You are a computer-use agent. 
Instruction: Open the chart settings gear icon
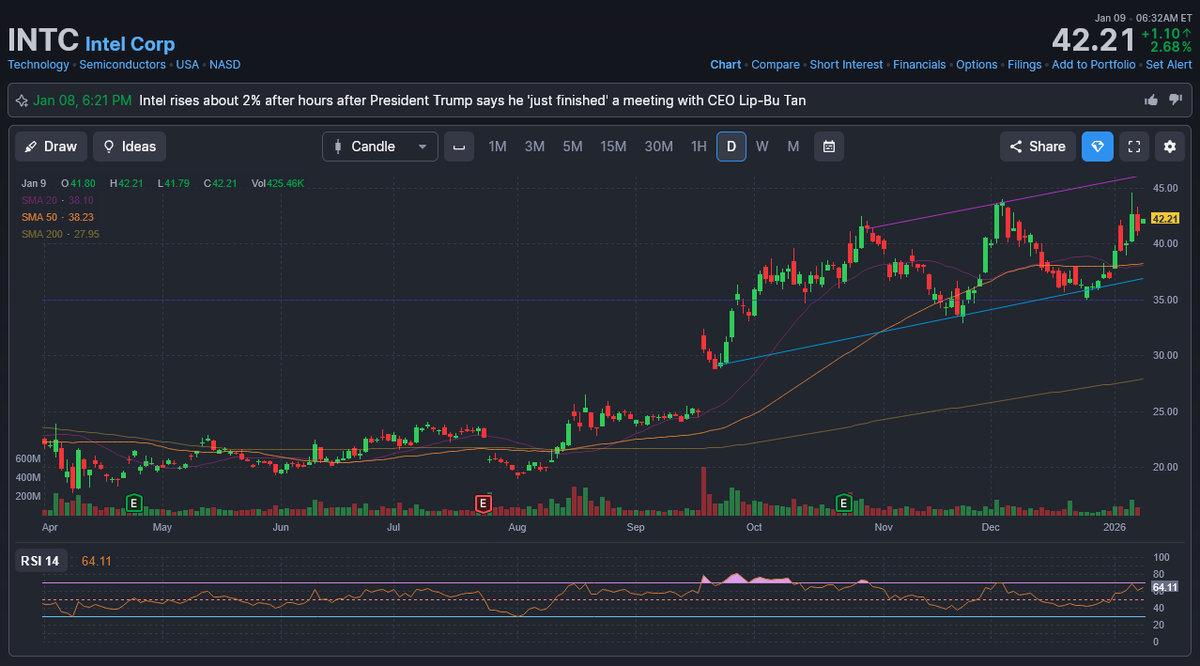(x=1169, y=146)
